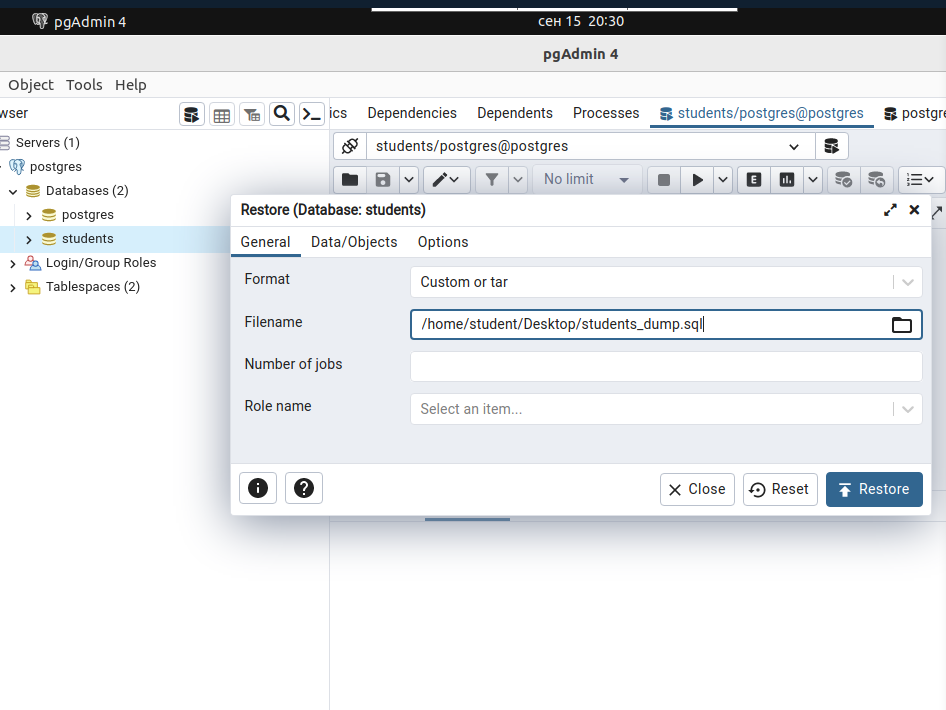Viewport: 946px width, 710px height.
Task: Click the Reset button
Action: [780, 489]
